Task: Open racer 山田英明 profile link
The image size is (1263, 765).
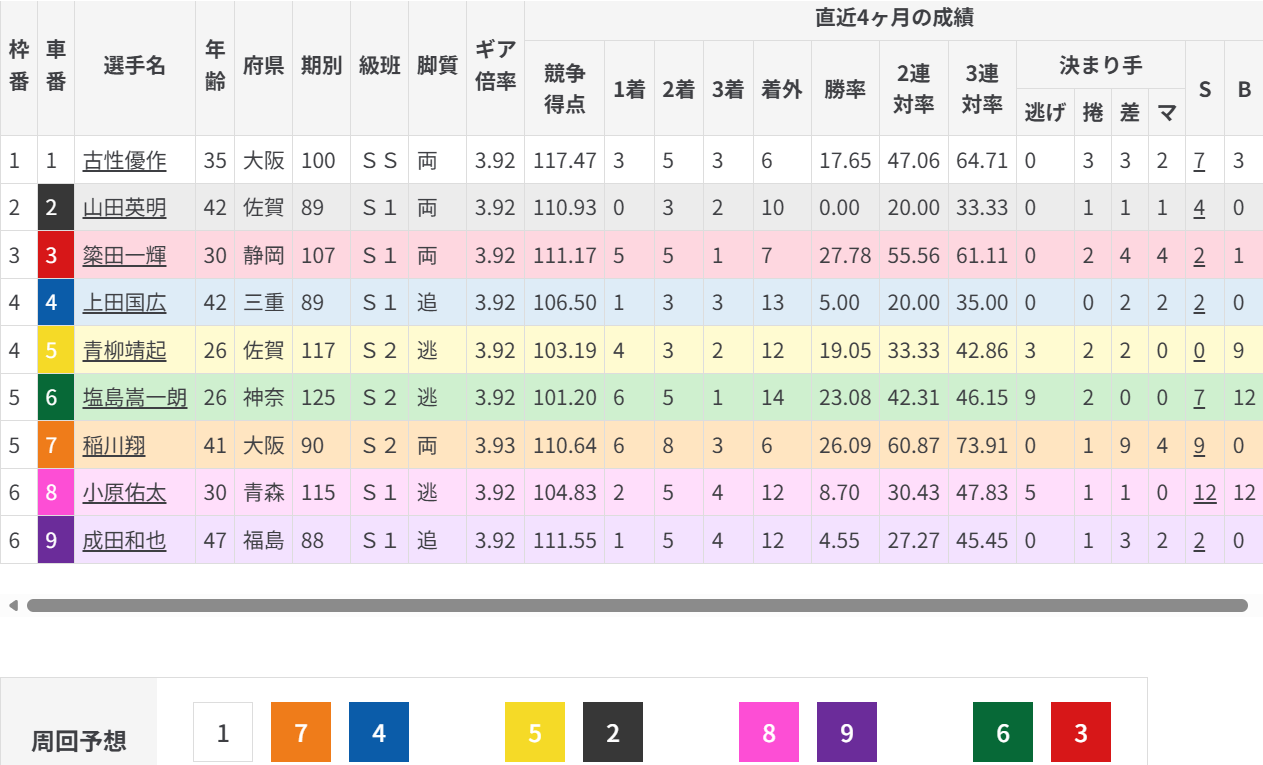Action: pyautogui.click(x=124, y=208)
